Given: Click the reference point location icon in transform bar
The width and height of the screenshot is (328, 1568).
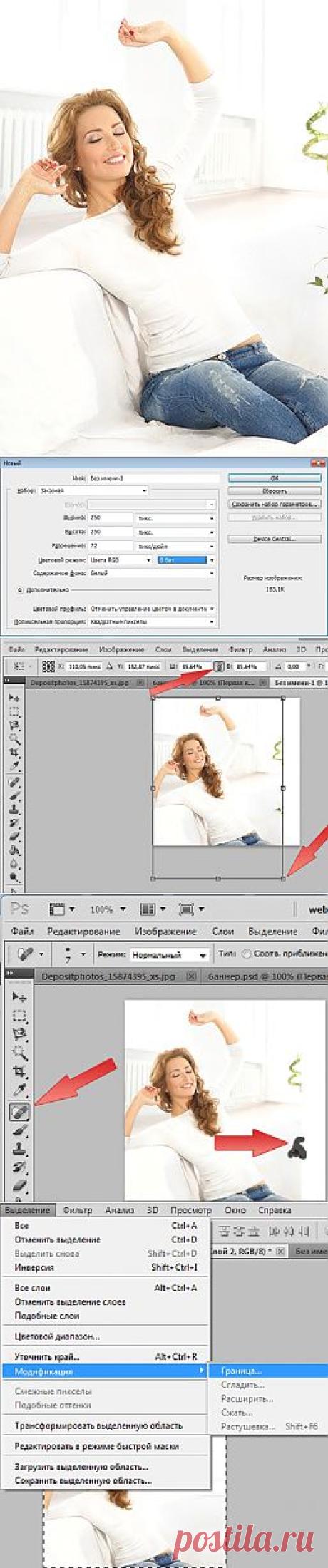Looking at the screenshot, I should pyautogui.click(x=49, y=666).
